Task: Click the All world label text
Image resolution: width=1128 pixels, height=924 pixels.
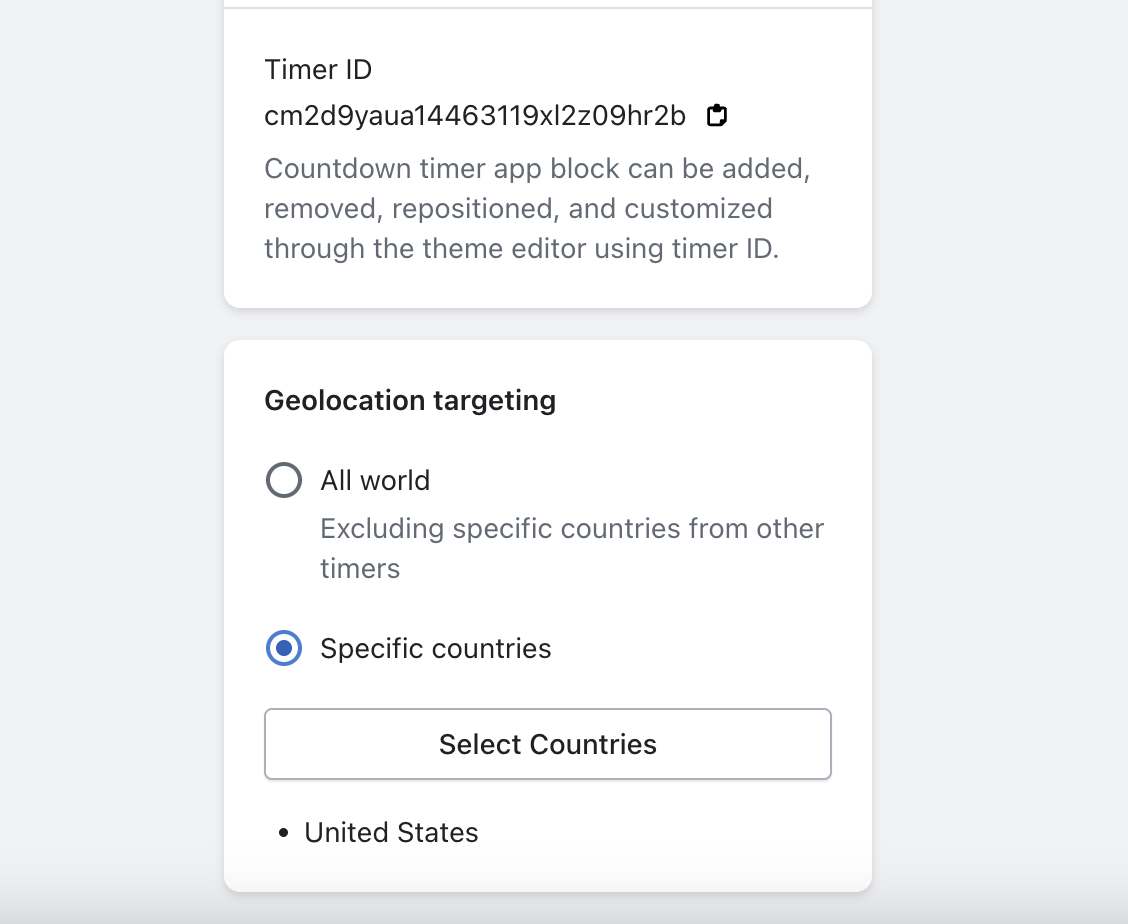Action: (x=375, y=481)
